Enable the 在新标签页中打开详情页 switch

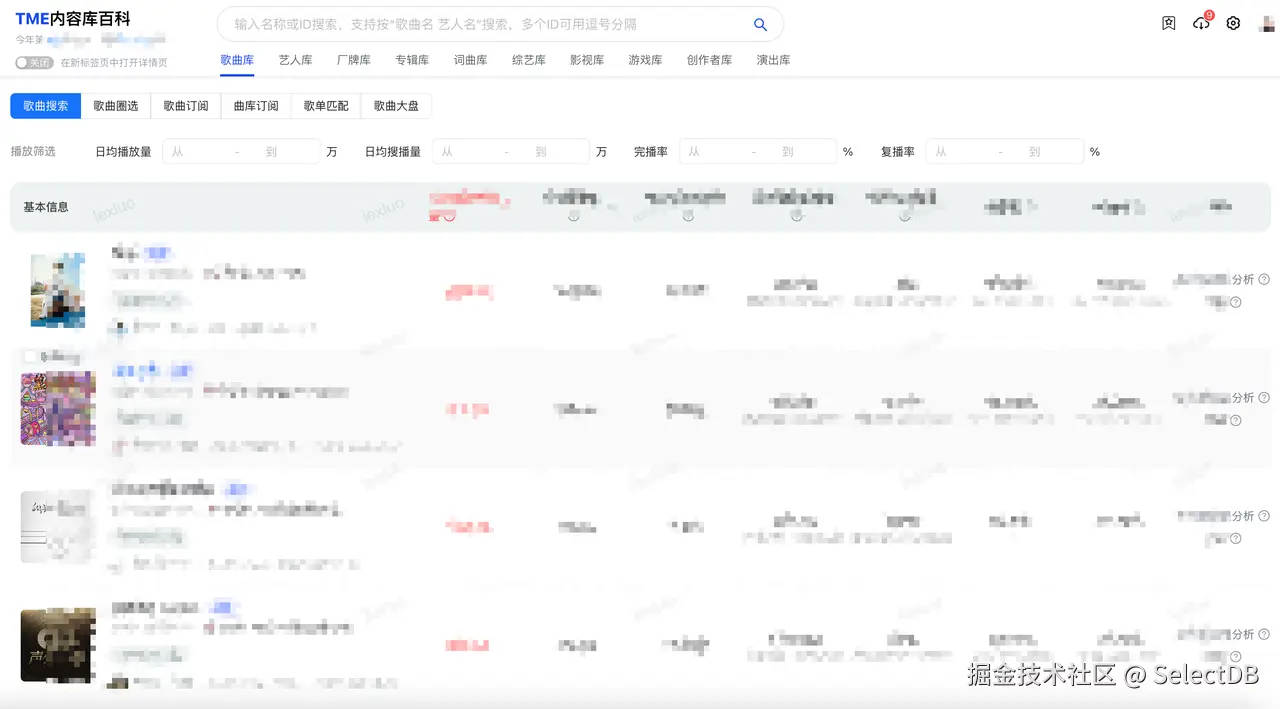(x=35, y=62)
